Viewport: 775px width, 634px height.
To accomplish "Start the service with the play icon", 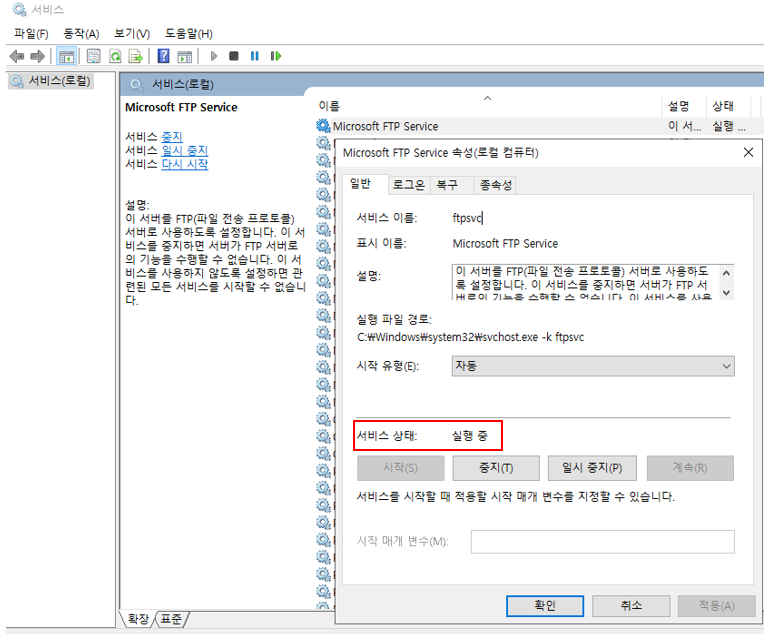I will pos(214,56).
